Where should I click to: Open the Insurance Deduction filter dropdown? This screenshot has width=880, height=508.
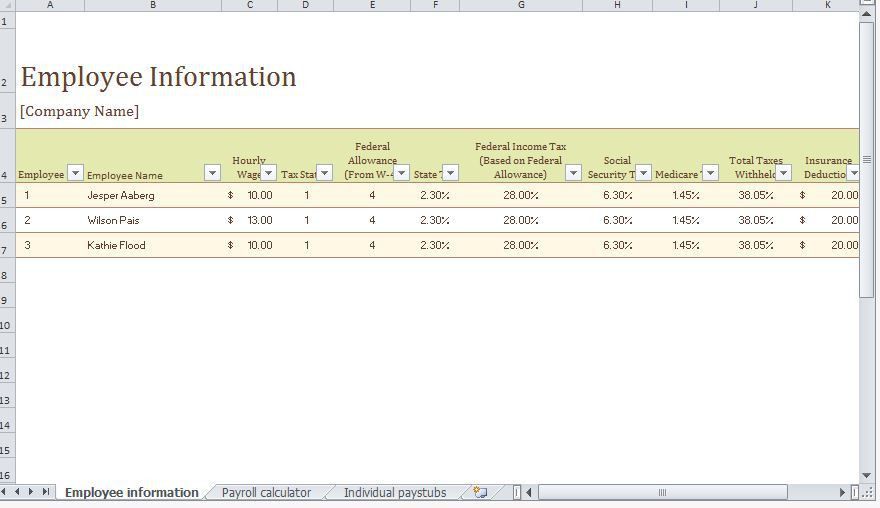pos(853,173)
